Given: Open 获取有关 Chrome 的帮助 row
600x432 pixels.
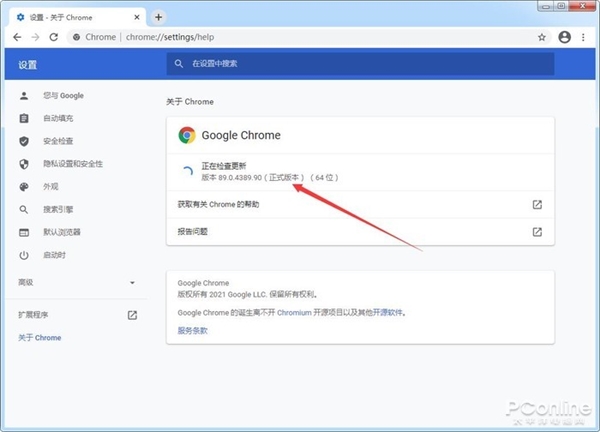Looking at the screenshot, I should (x=360, y=204).
